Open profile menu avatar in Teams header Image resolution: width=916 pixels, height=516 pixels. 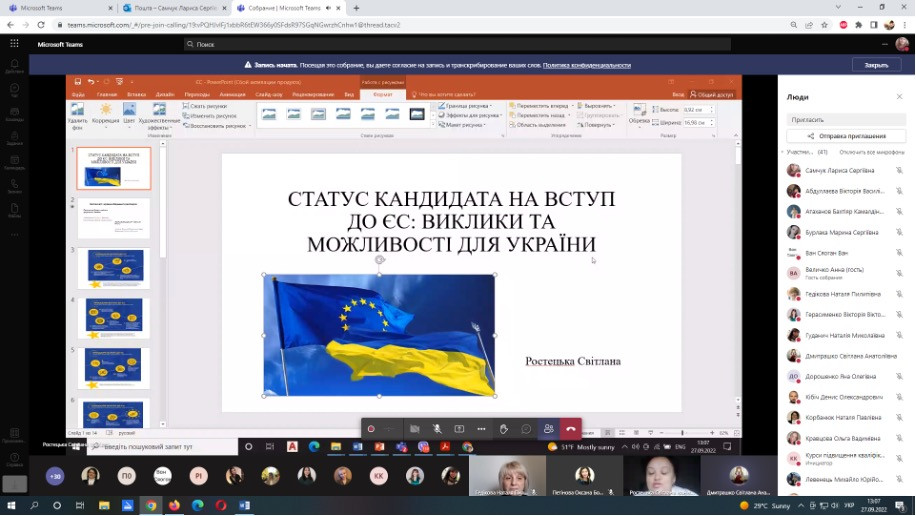899,44
